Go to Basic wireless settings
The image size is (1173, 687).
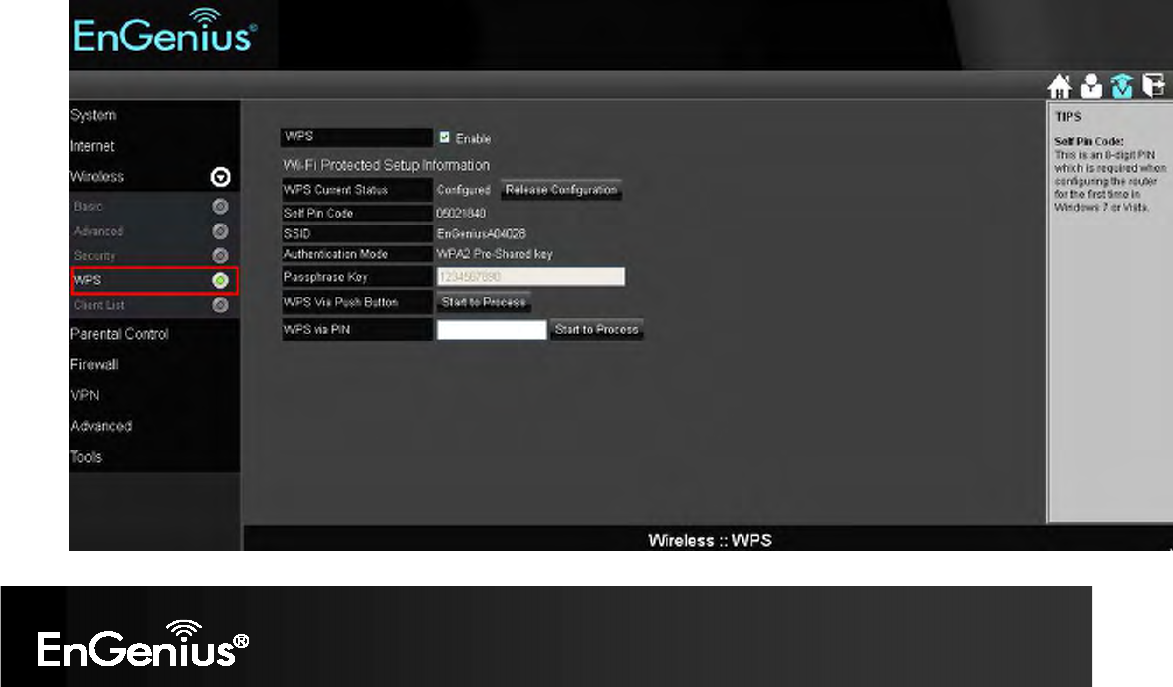(x=88, y=207)
